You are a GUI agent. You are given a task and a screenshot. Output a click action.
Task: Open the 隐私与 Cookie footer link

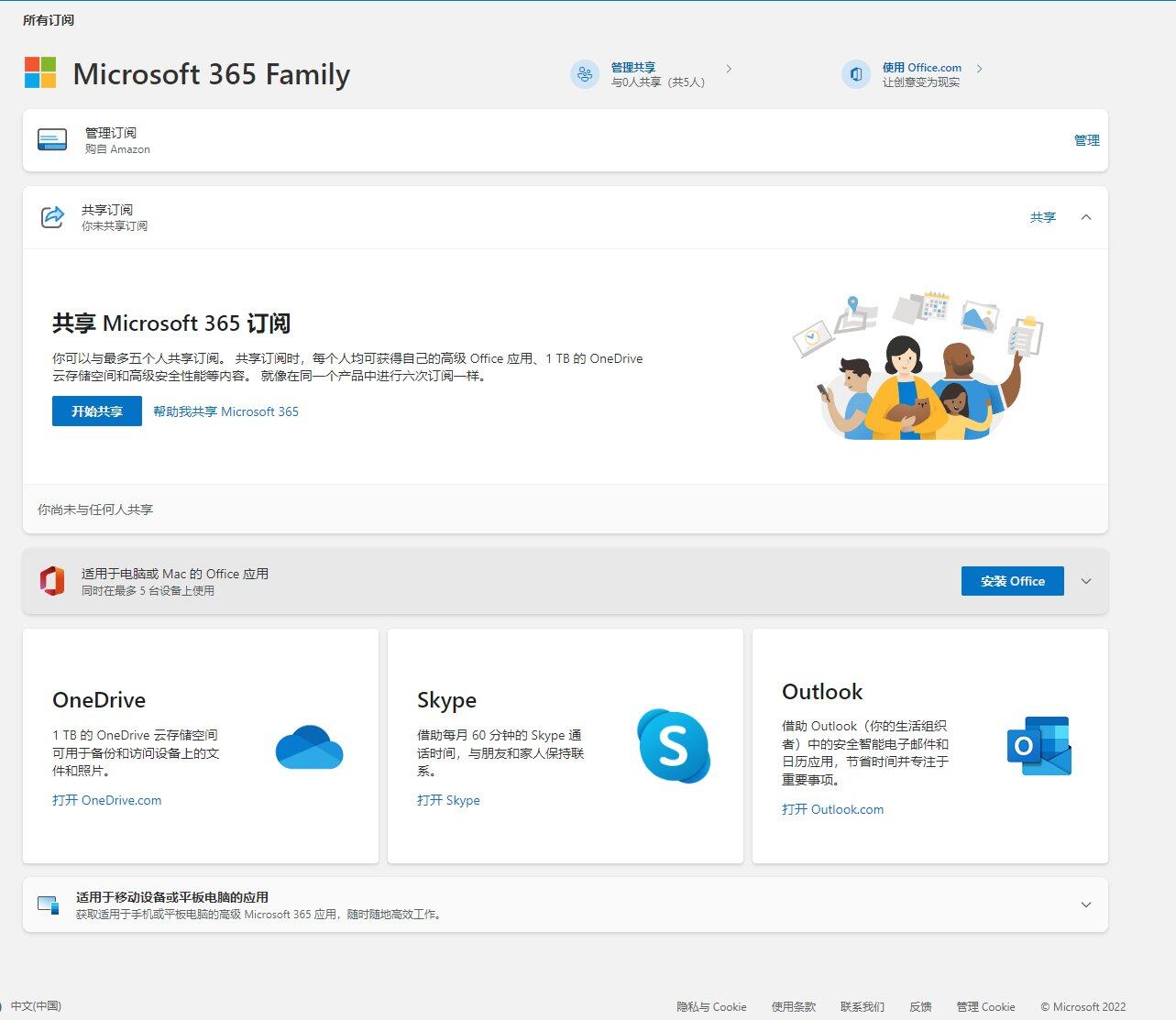pos(712,1006)
